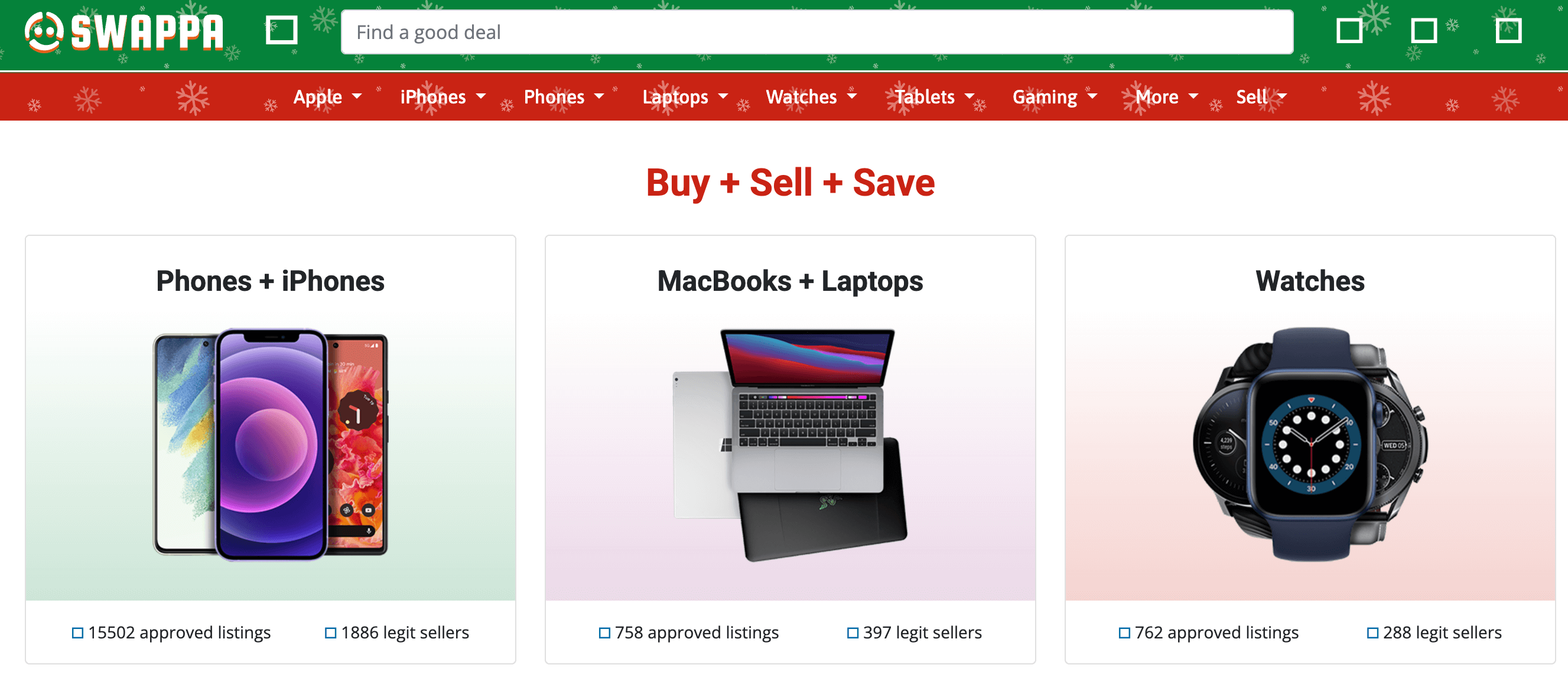1568x681 pixels.
Task: Click the first square icon right of search bar
Action: [1349, 31]
